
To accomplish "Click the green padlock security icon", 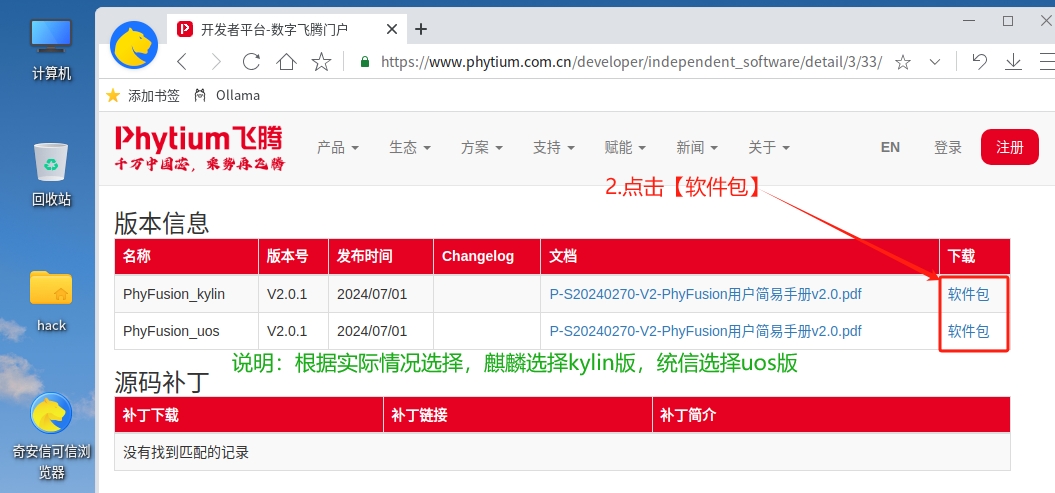I will click(x=365, y=62).
